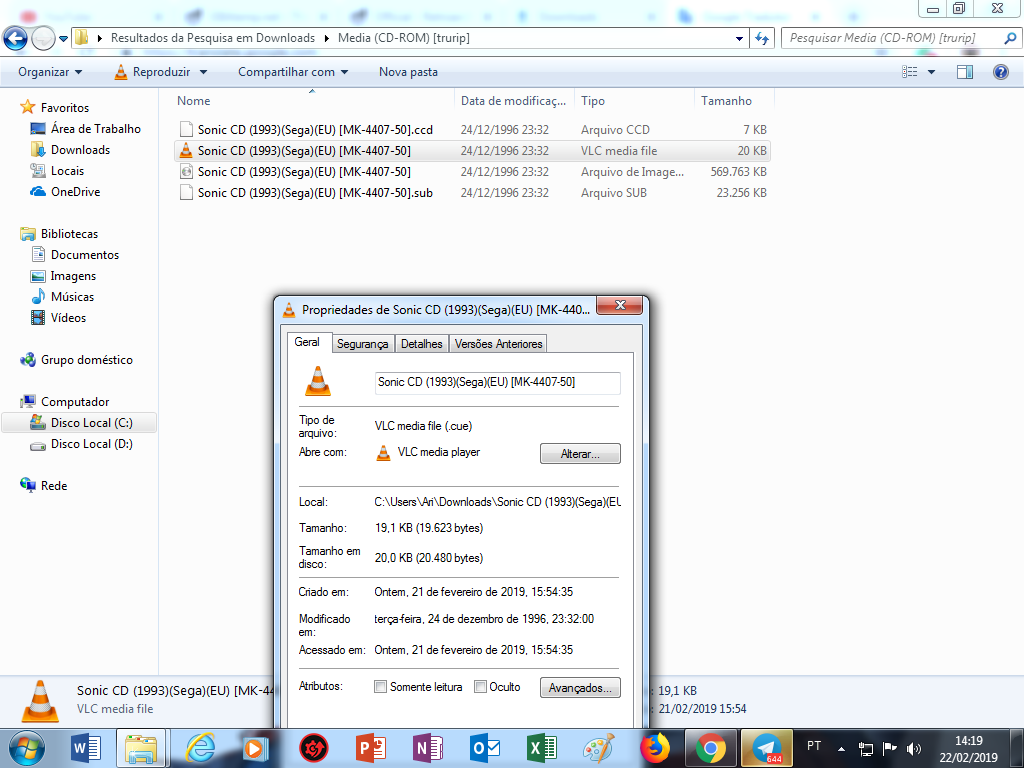The image size is (1024, 768).
Task: Select the Sonic CD Arquivo de Imagem file
Action: [472, 172]
